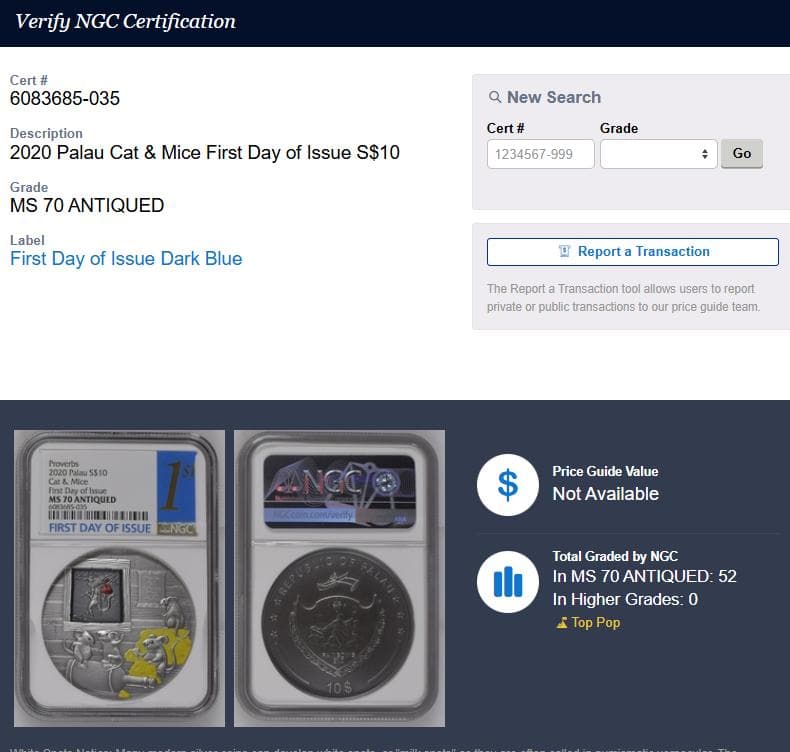The image size is (790, 752).
Task: Click the magnifier icon beside New Search
Action: click(494, 98)
